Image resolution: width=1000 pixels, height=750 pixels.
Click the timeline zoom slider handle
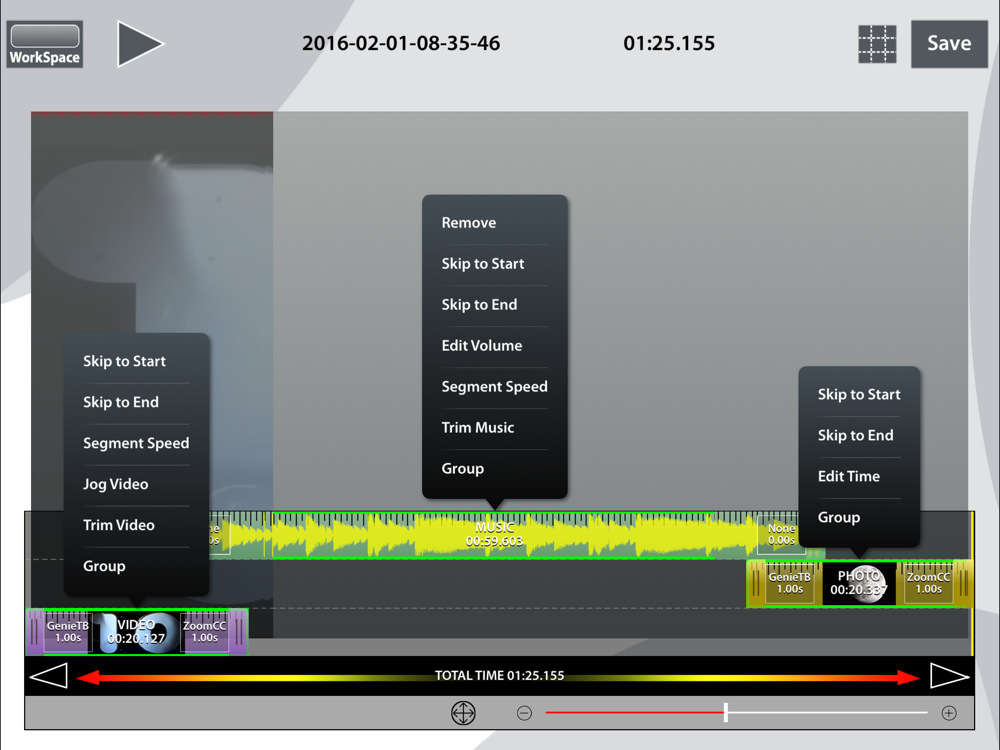point(726,712)
